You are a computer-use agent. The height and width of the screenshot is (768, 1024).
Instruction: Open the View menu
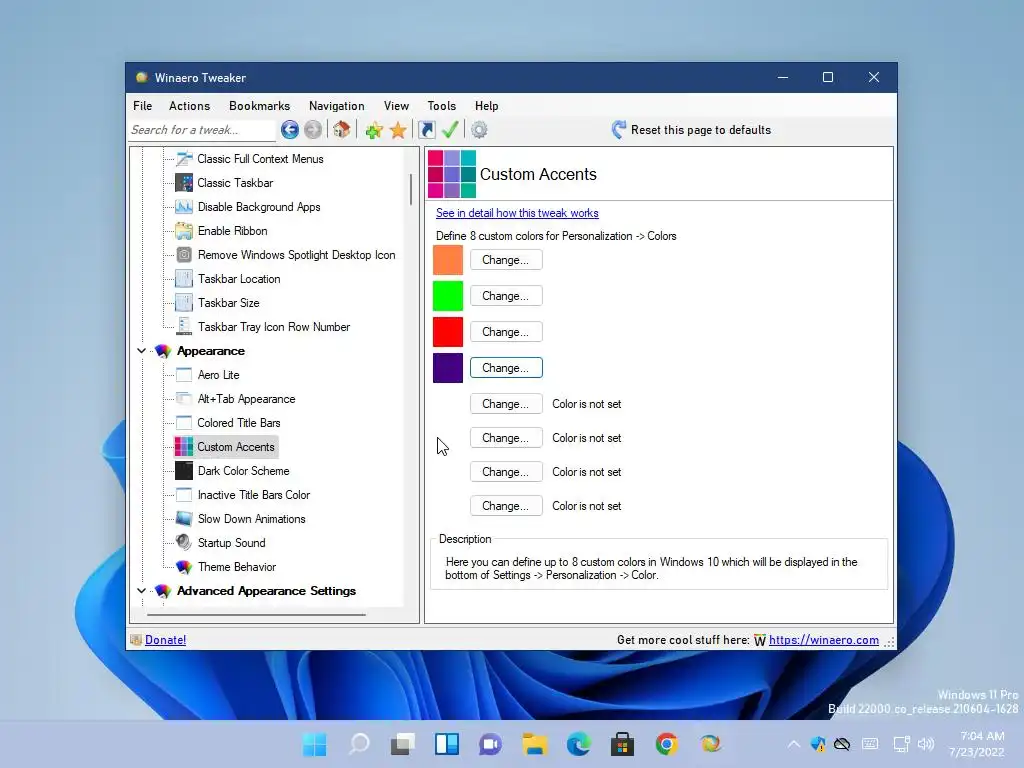[396, 106]
